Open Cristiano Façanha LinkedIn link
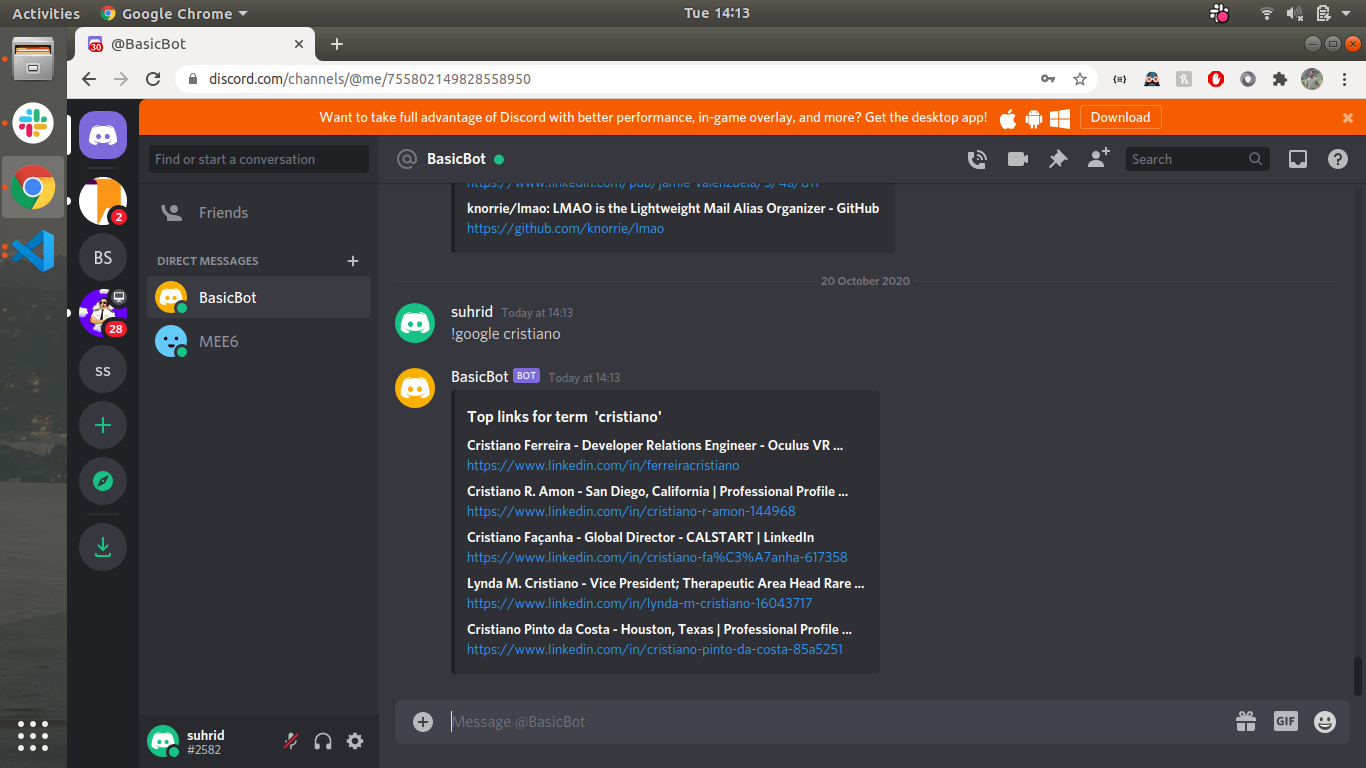Screen dimensions: 1366x768 click(657, 558)
